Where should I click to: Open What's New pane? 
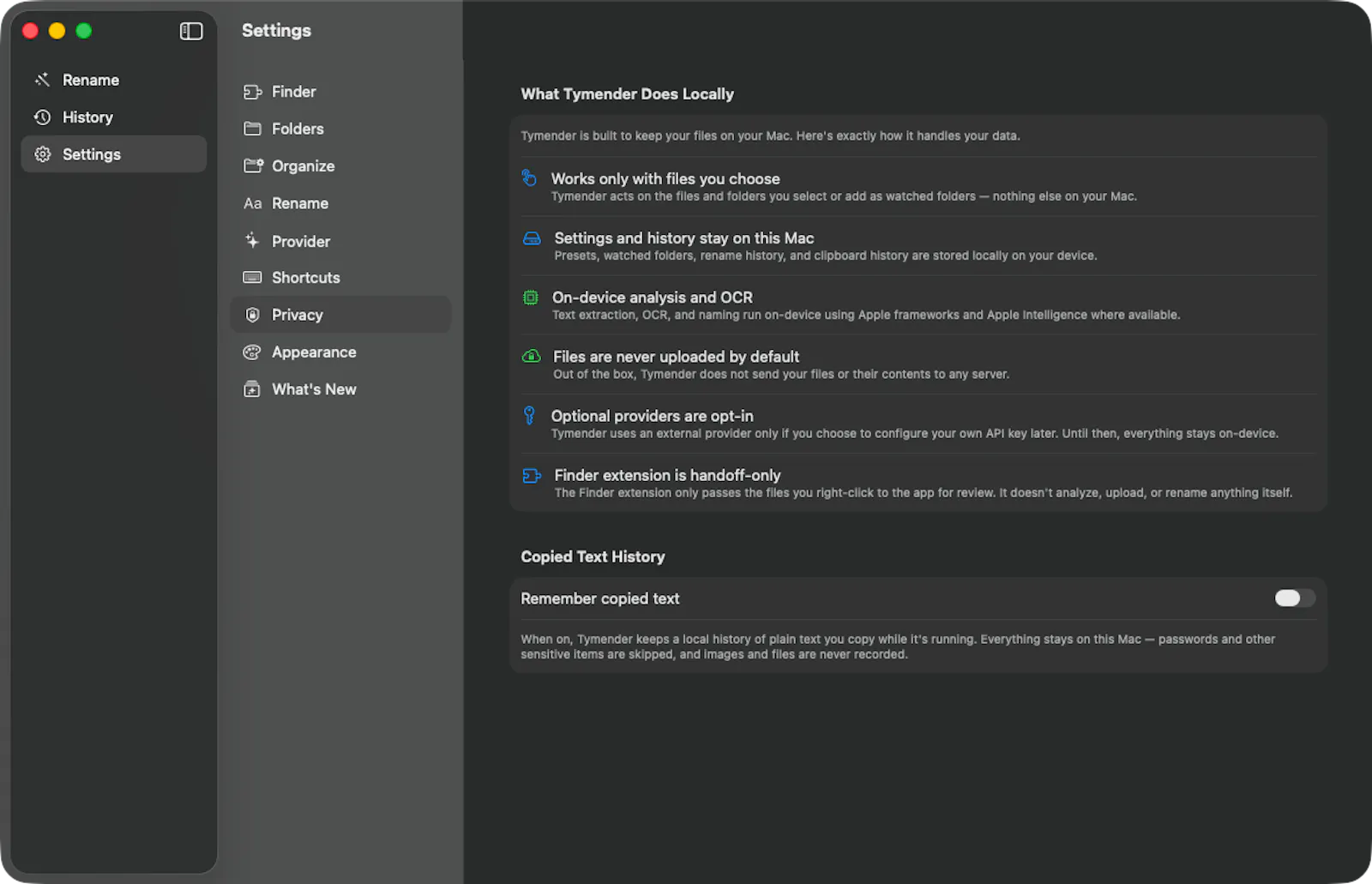click(340, 389)
